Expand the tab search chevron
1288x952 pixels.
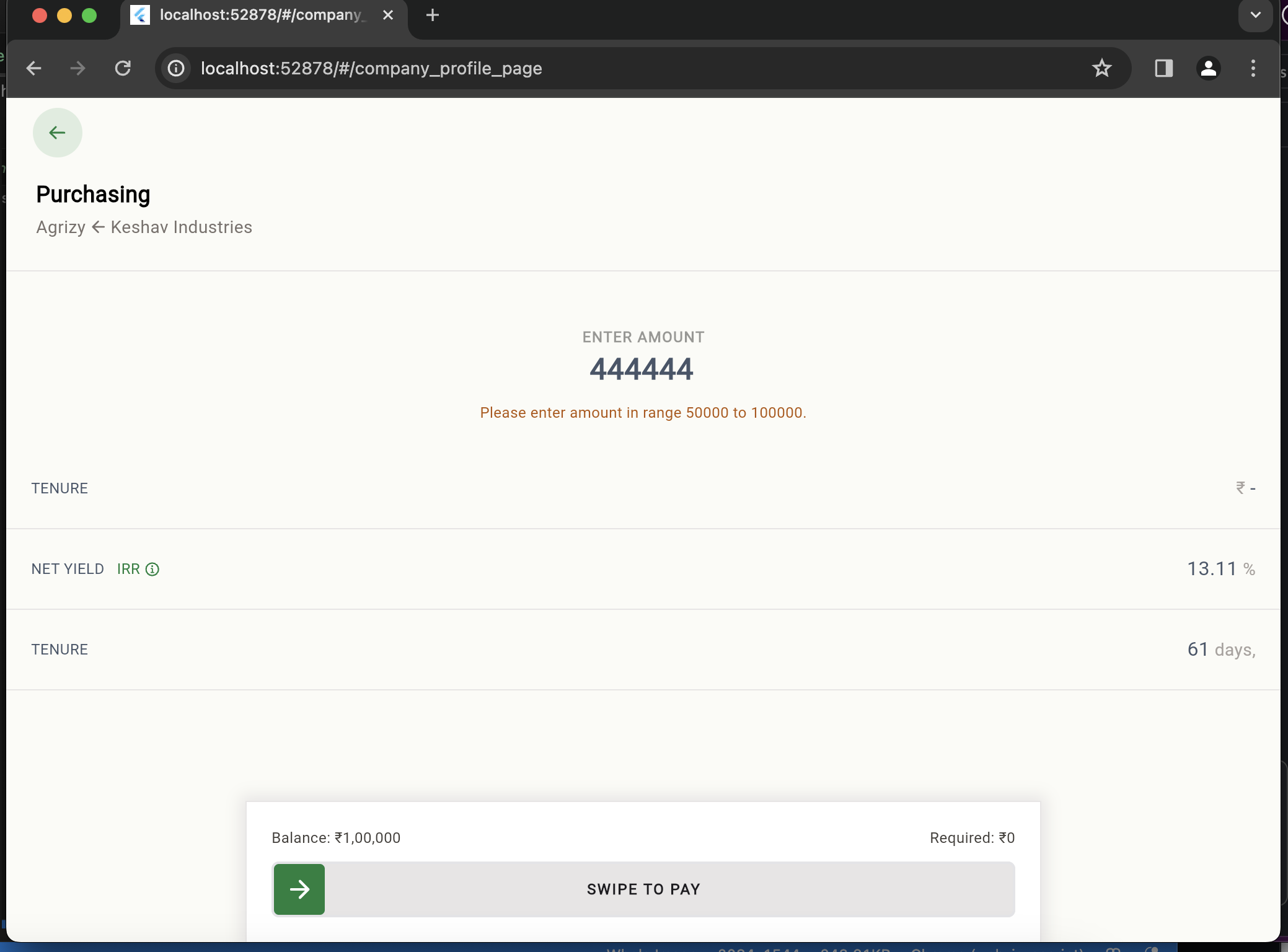click(x=1255, y=15)
